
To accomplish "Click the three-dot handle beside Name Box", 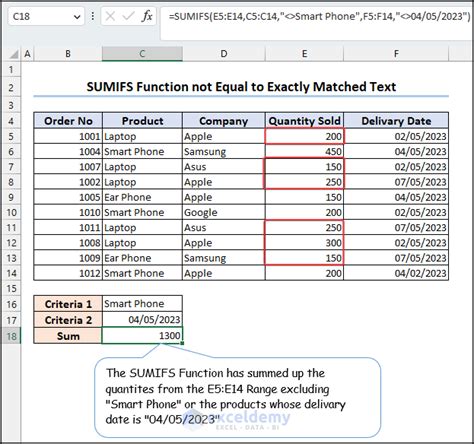I will point(93,16).
